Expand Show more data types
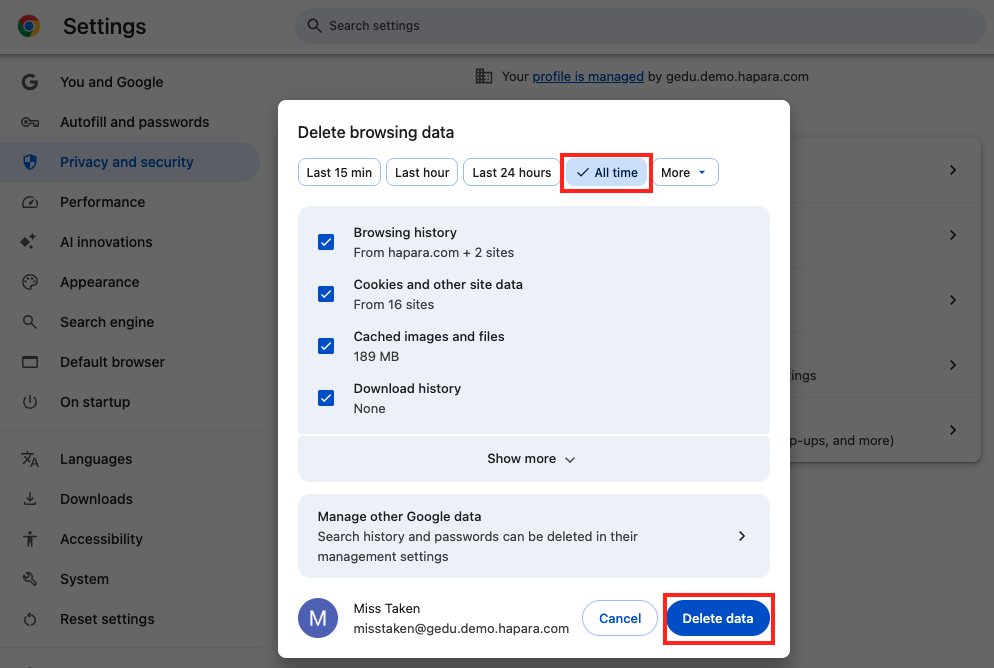 (x=534, y=459)
